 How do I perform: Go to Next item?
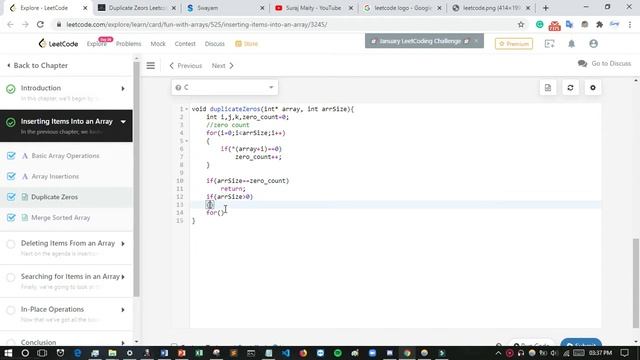coord(223,66)
